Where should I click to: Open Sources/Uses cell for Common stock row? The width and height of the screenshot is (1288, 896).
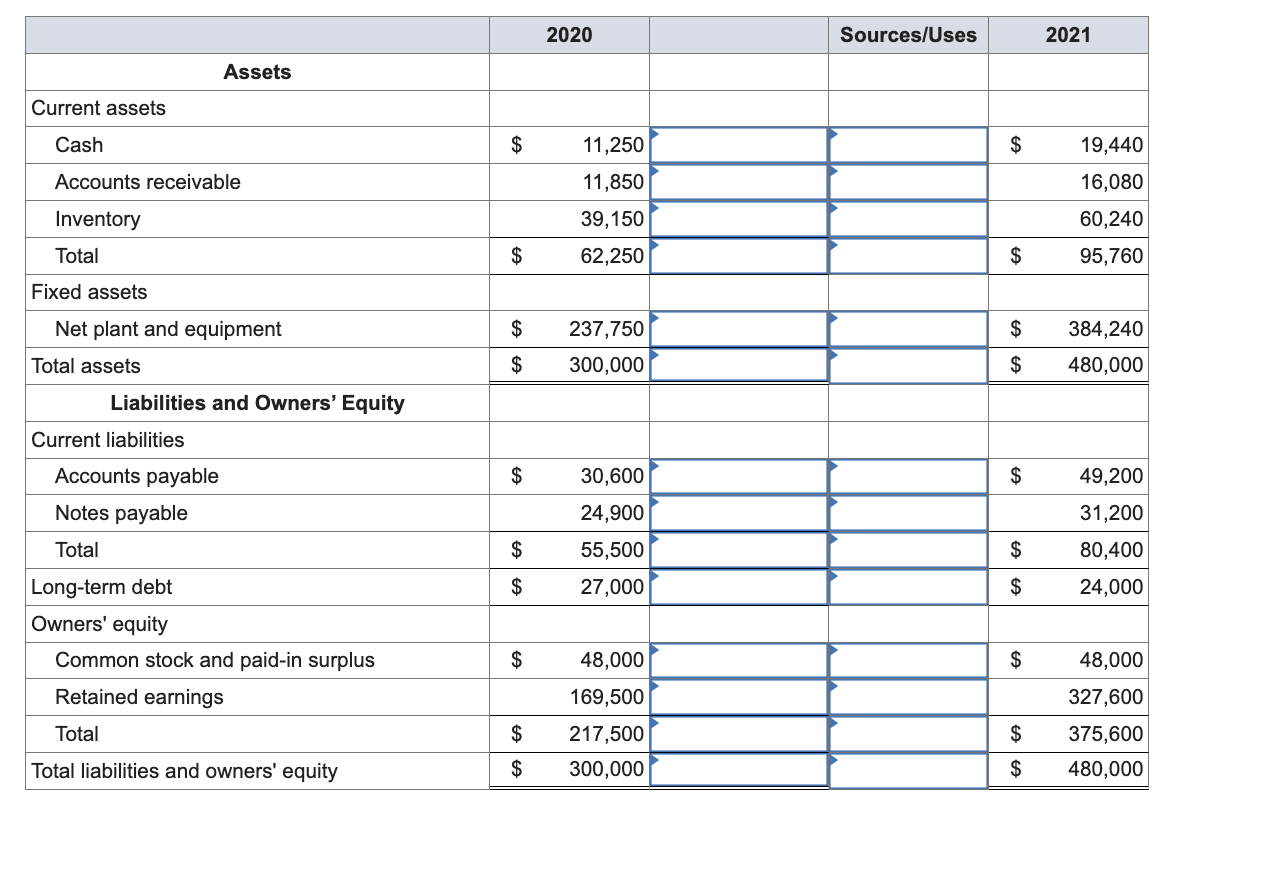click(908, 660)
